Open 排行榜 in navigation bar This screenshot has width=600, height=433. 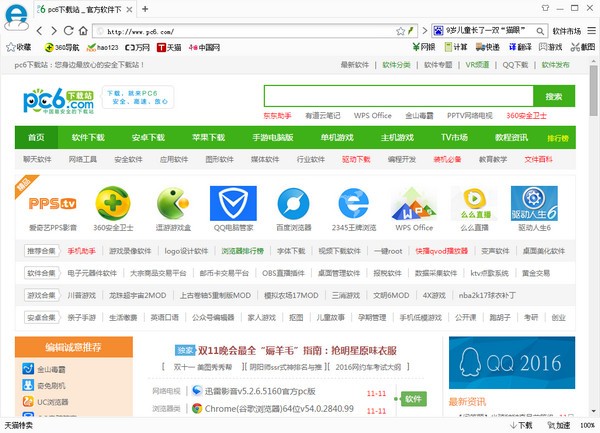558,138
